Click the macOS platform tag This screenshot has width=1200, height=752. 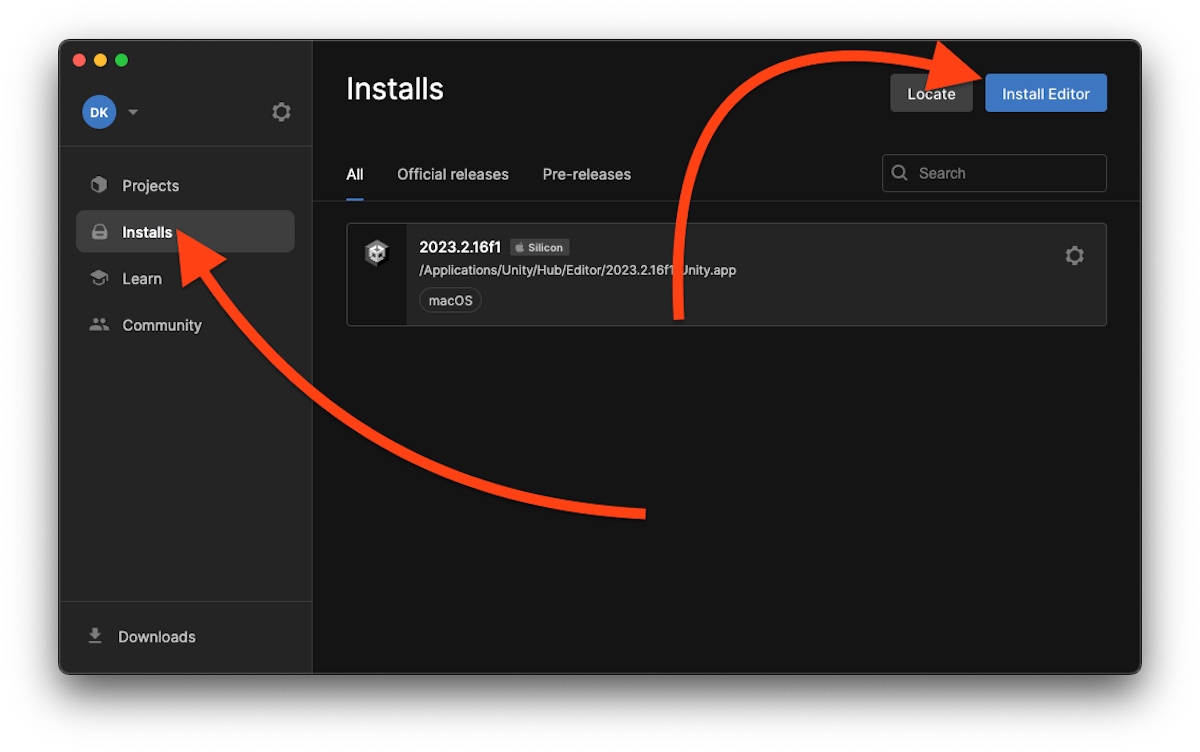point(450,300)
